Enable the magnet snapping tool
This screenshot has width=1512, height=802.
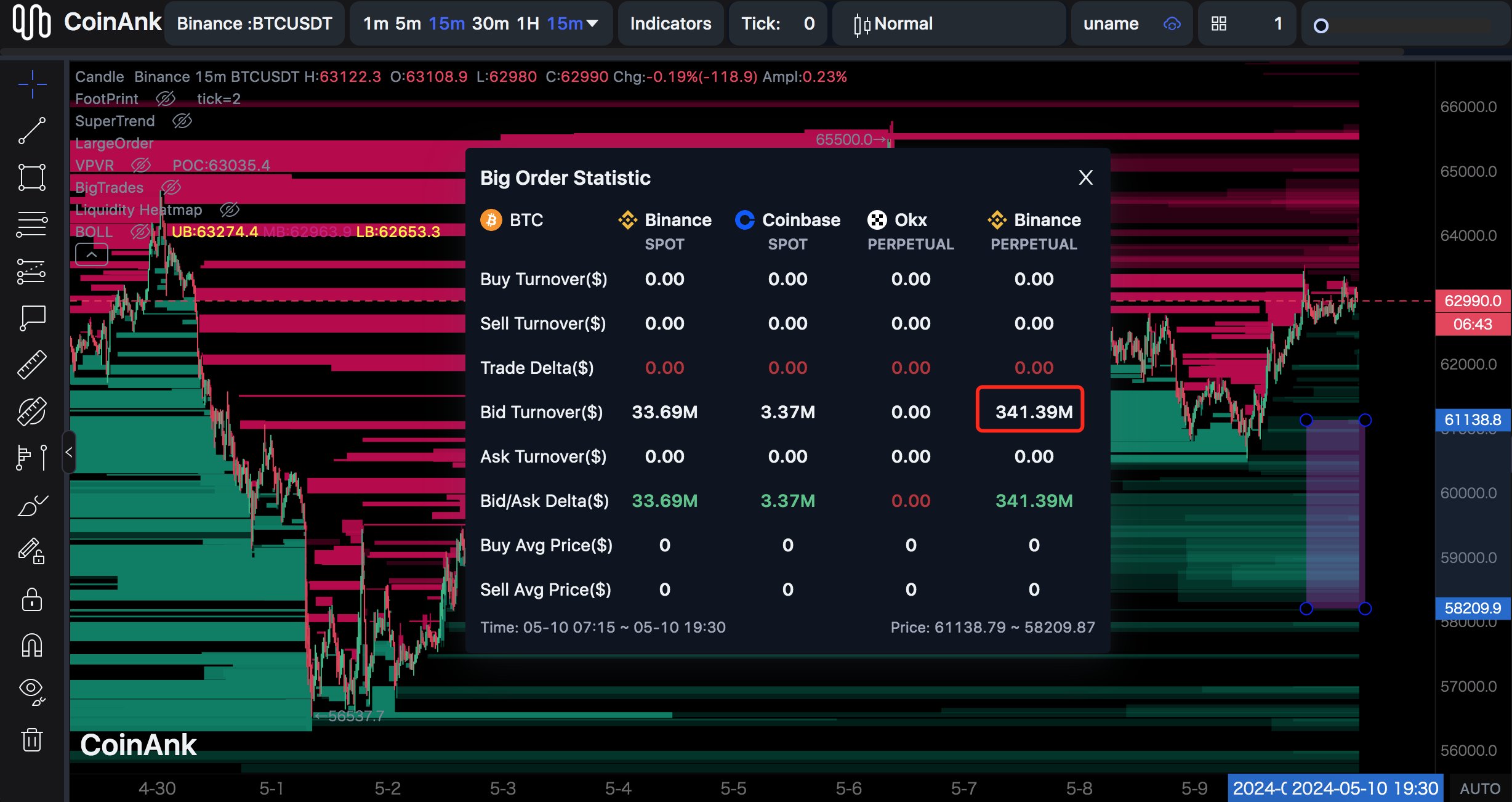point(31,646)
